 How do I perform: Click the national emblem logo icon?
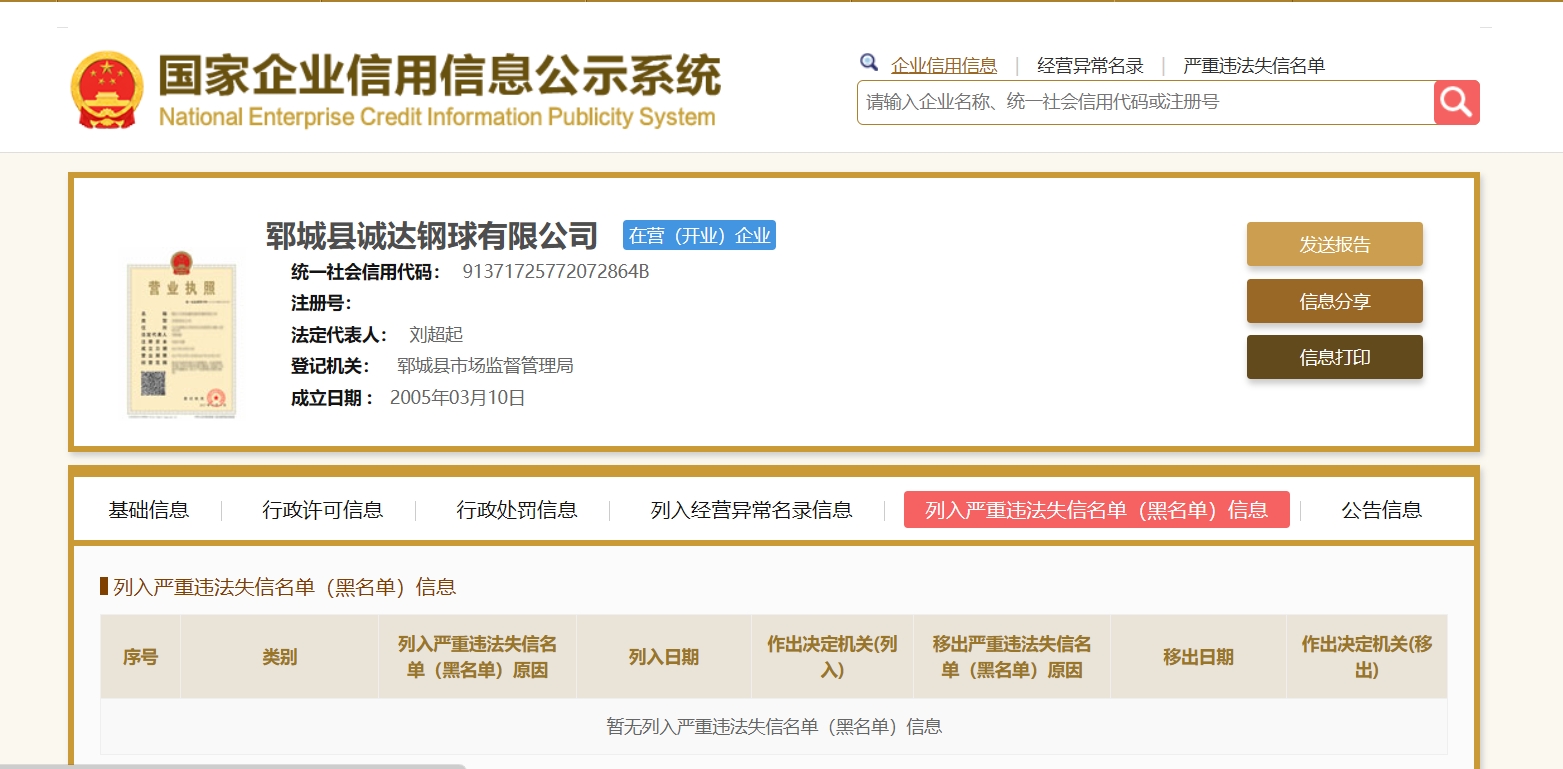[107, 90]
